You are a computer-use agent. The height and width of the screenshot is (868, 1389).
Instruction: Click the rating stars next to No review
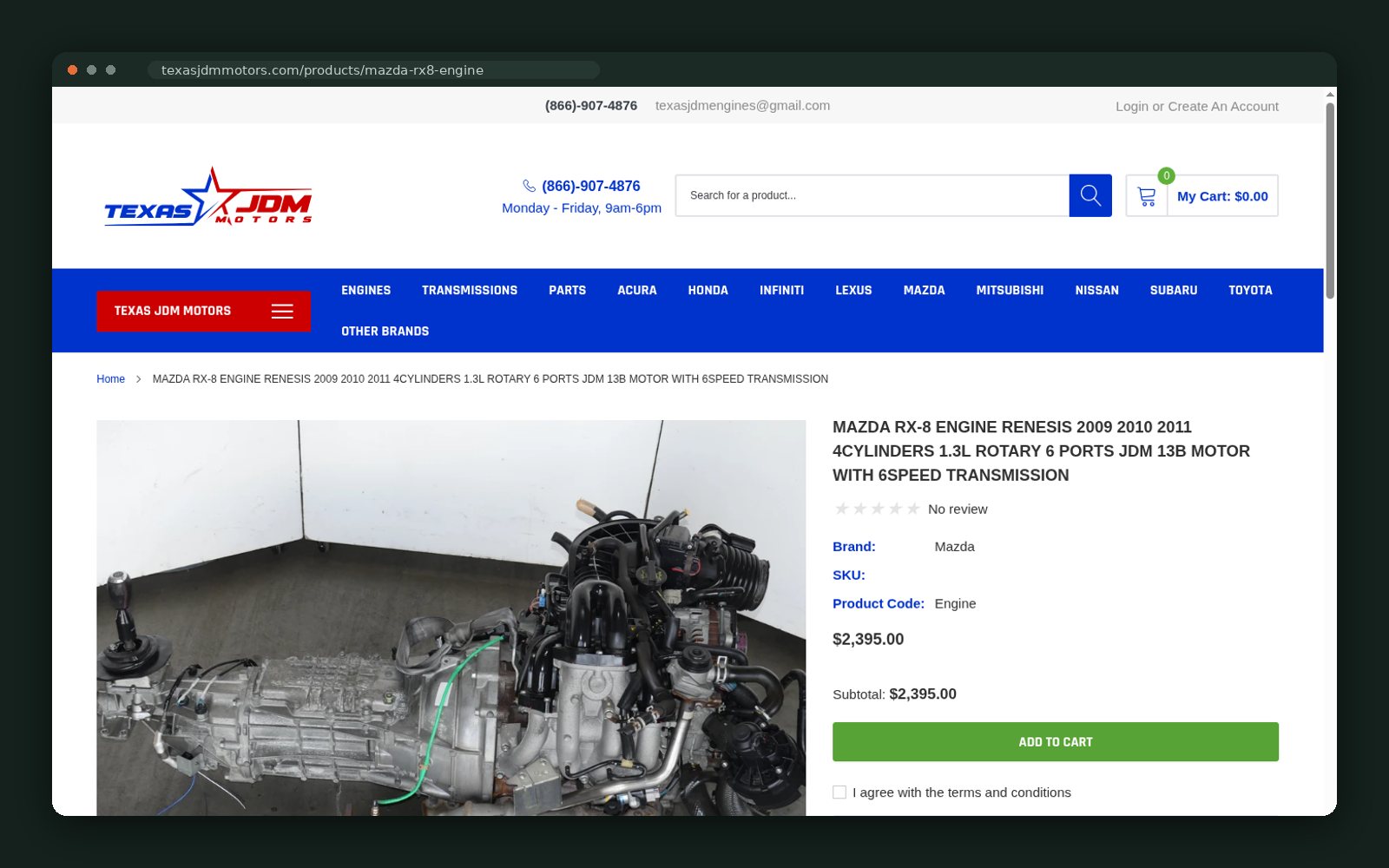(877, 509)
